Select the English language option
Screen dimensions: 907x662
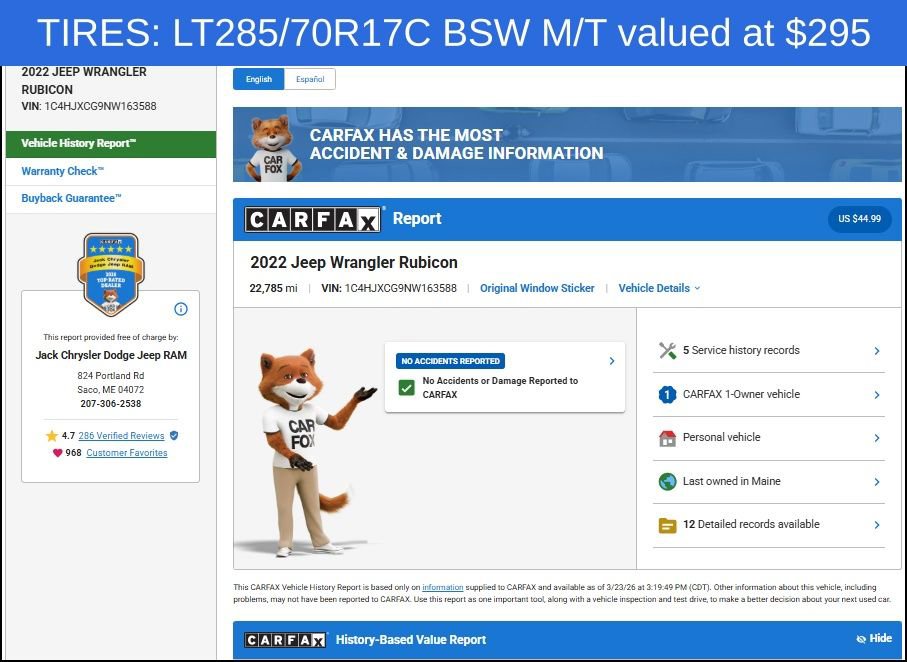[x=258, y=79]
